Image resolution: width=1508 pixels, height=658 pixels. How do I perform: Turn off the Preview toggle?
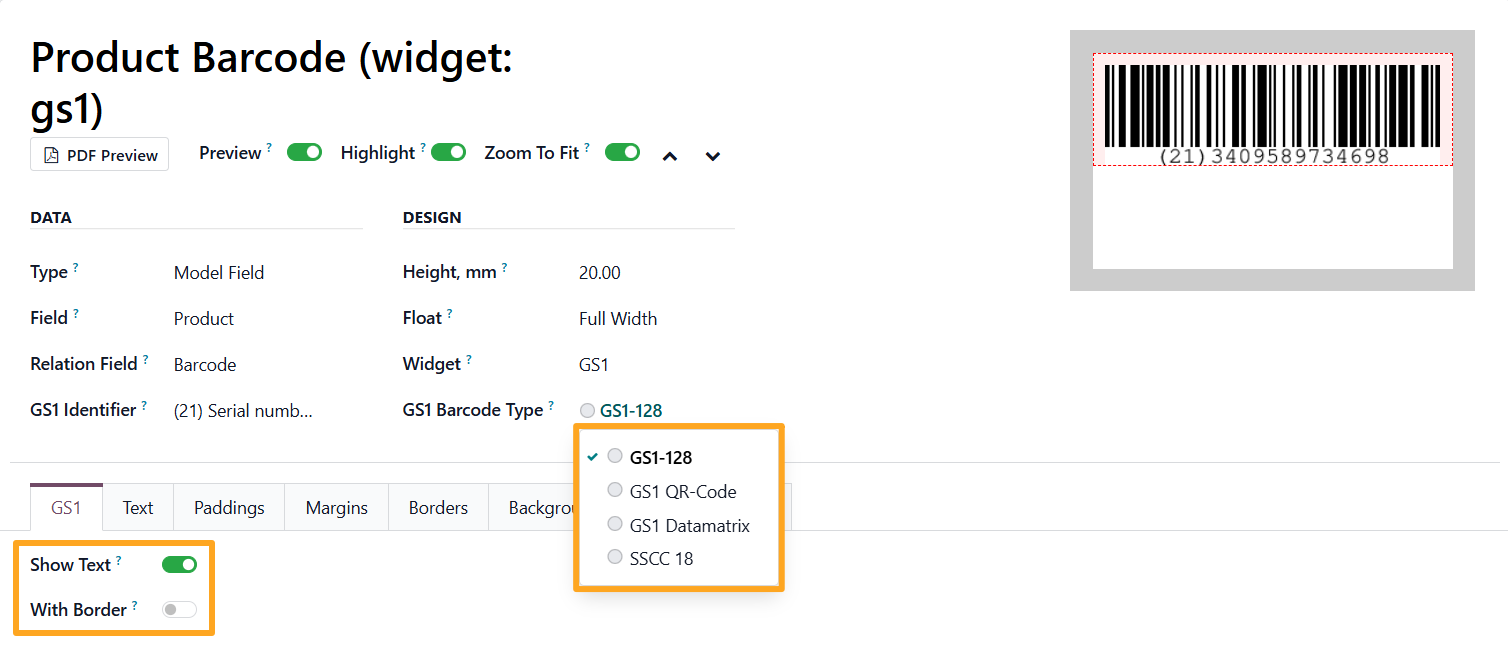[304, 152]
